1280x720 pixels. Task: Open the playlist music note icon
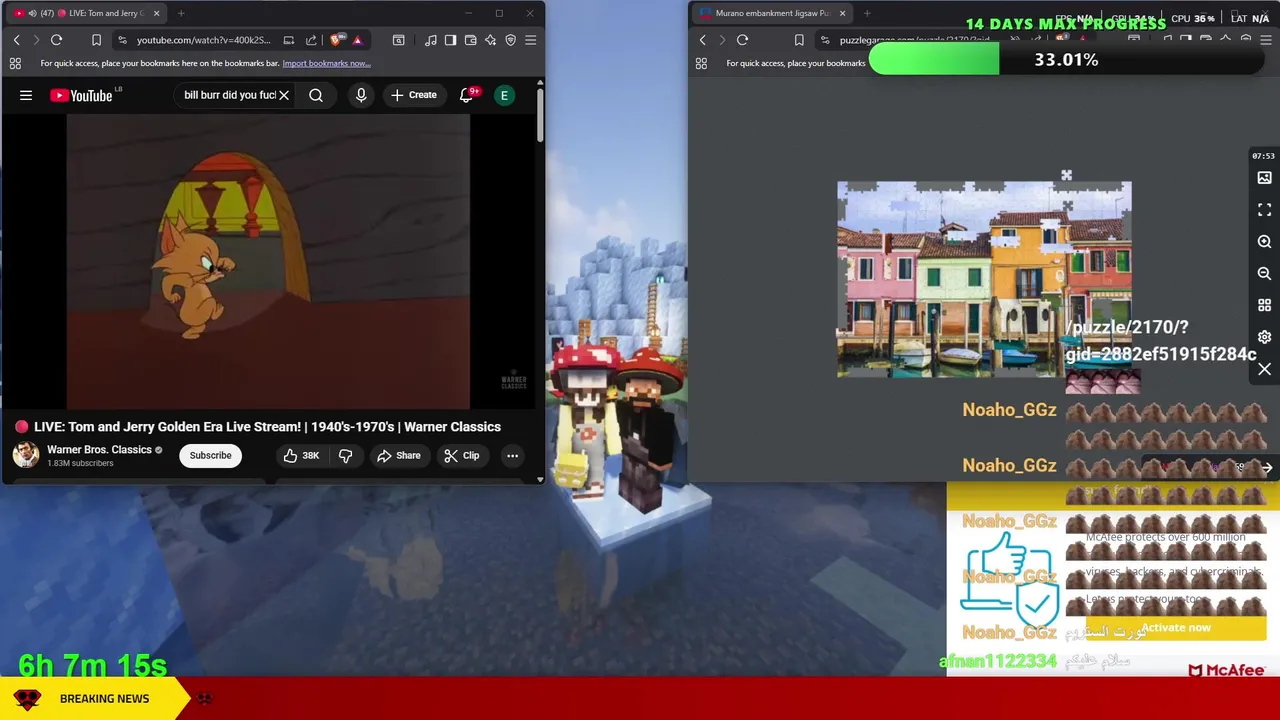(430, 40)
